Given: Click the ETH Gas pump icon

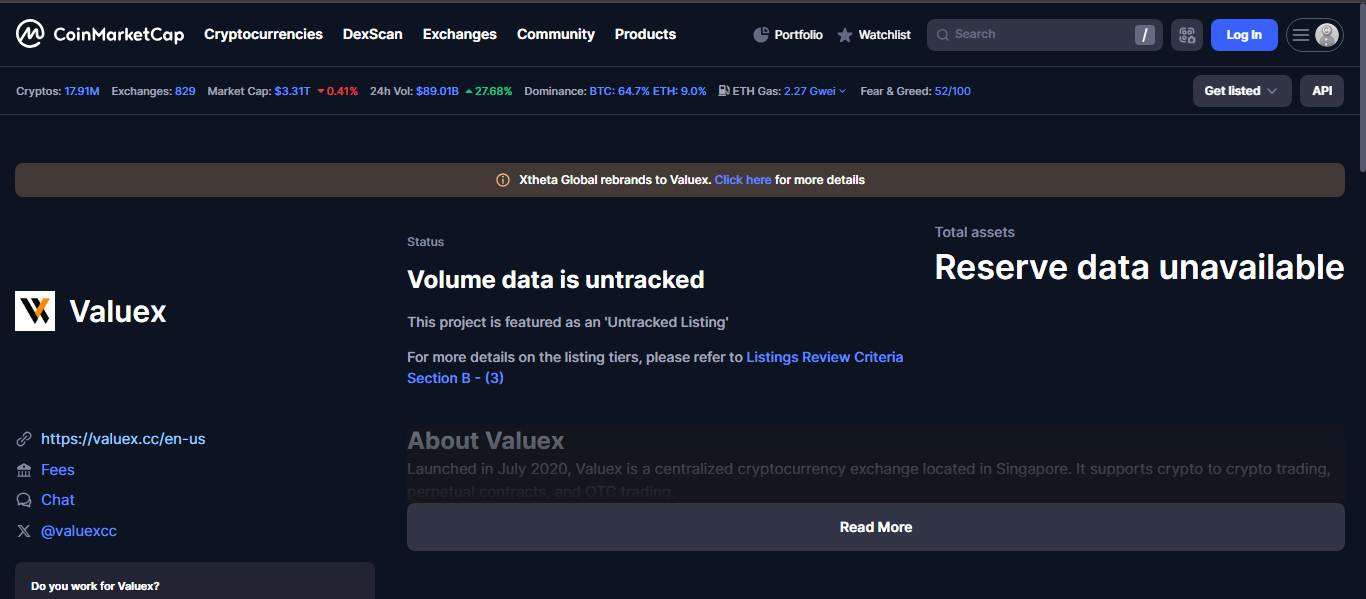Looking at the screenshot, I should (x=723, y=90).
